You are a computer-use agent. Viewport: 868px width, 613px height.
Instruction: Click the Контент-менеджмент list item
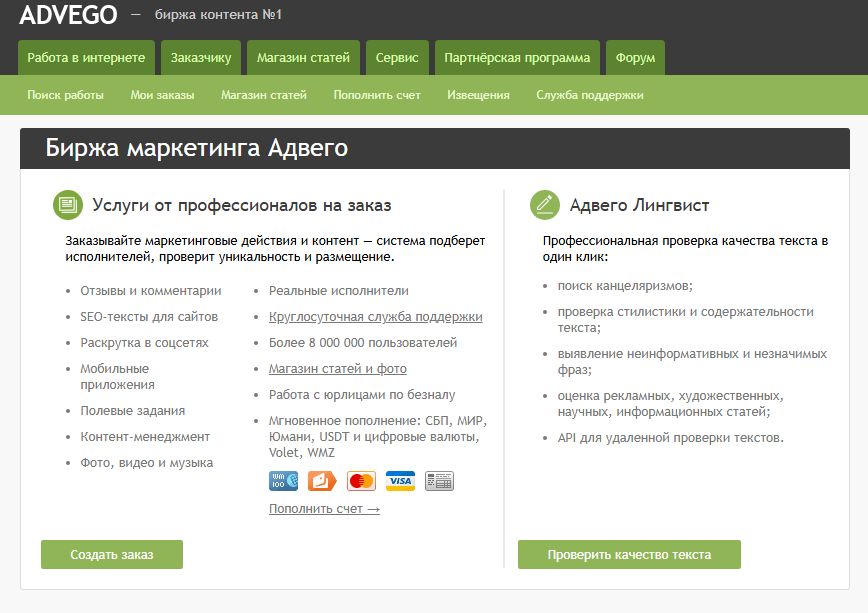coord(145,437)
